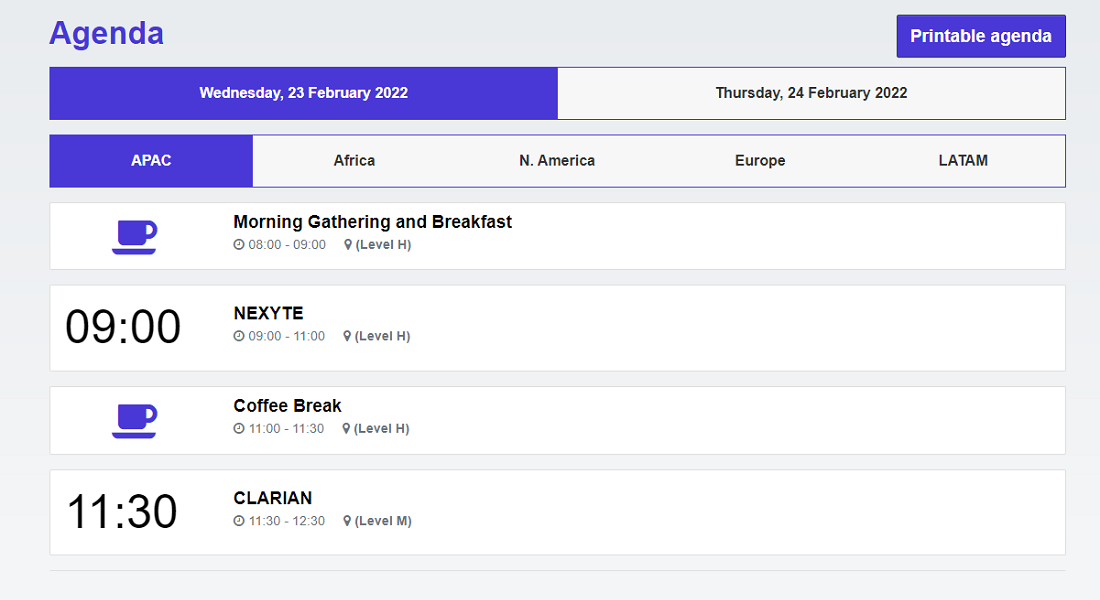Show the N. America region agenda

pos(557,161)
